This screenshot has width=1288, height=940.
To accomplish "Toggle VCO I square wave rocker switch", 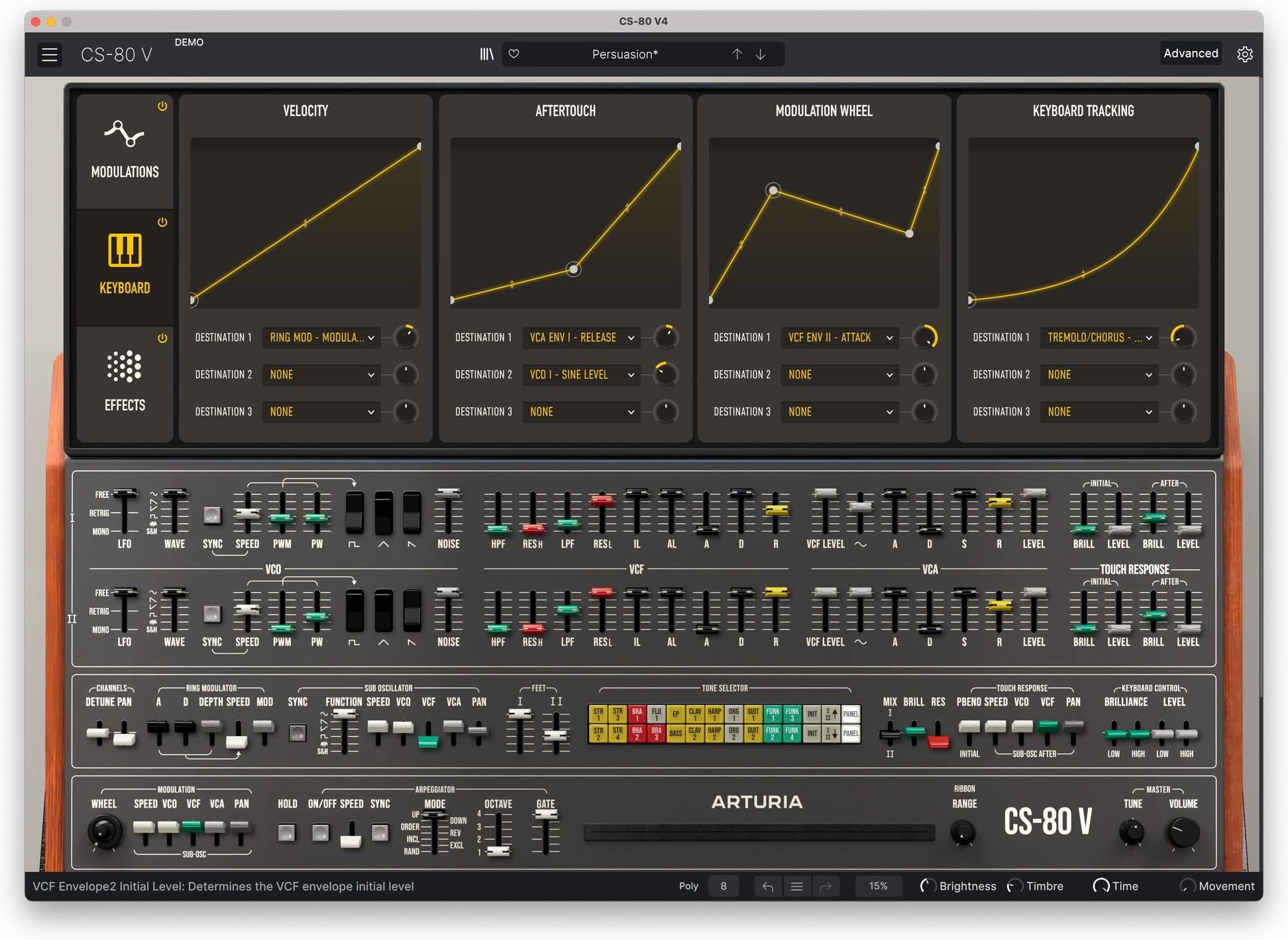I will [354, 513].
